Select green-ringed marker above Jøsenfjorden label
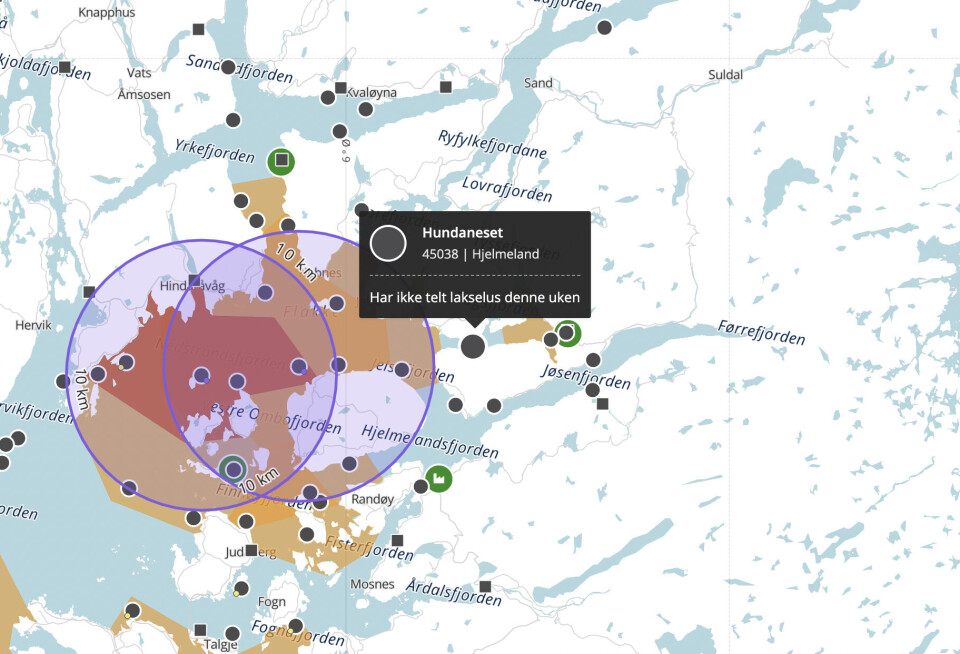 click(568, 332)
